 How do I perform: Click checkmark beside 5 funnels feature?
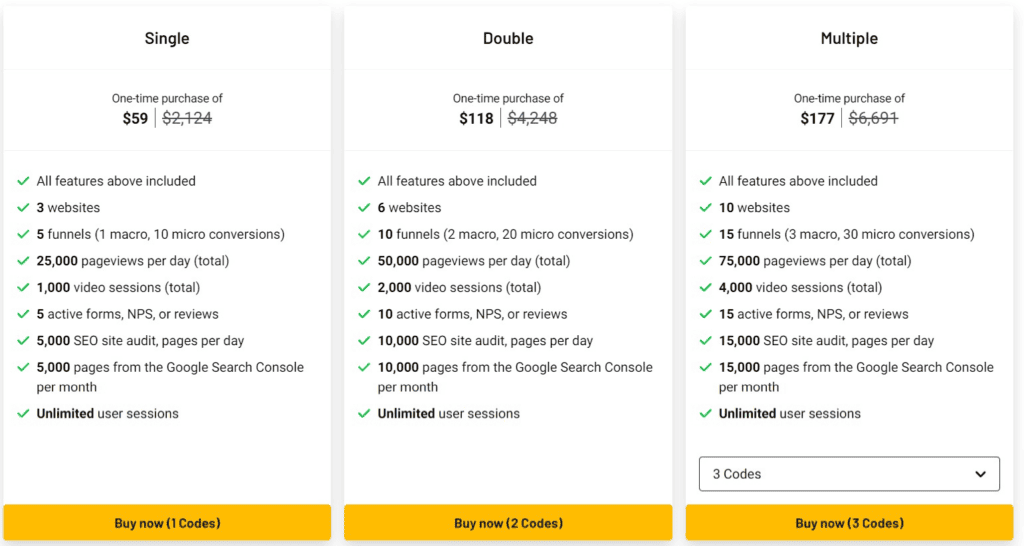(23, 235)
